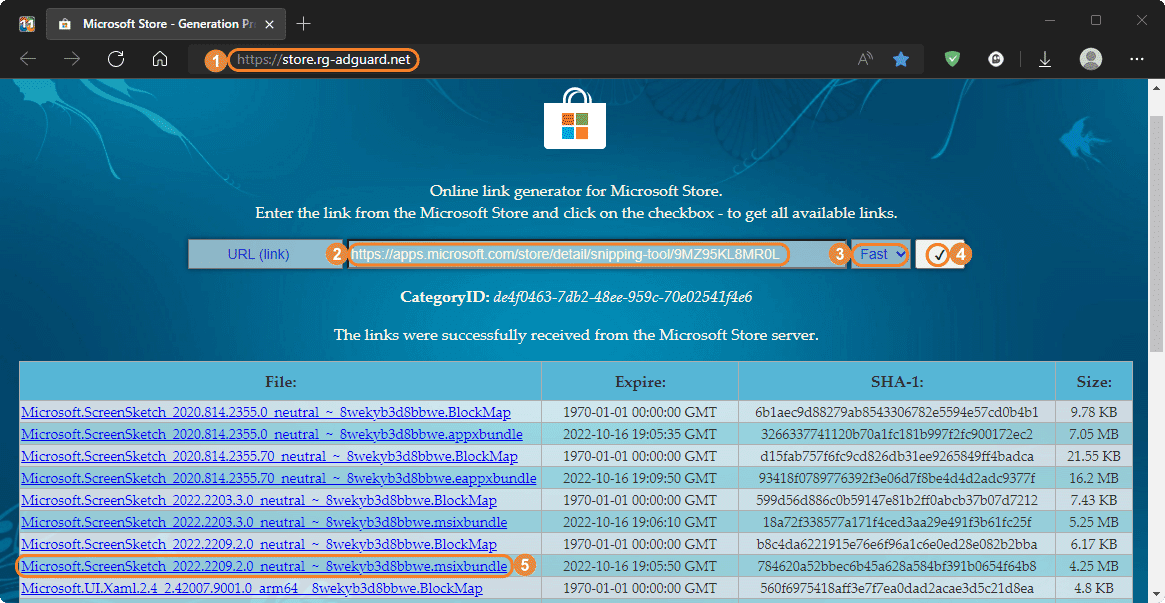This screenshot has width=1165, height=603.
Task: Activate the Read aloud icon
Action: 865,59
